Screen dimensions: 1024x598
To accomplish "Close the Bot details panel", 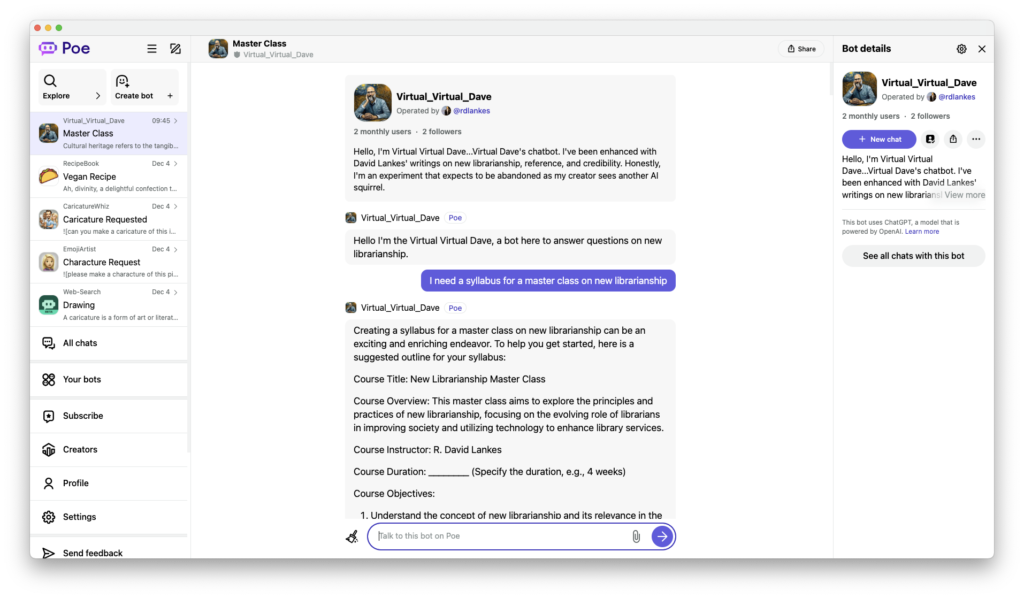I will pos(982,49).
